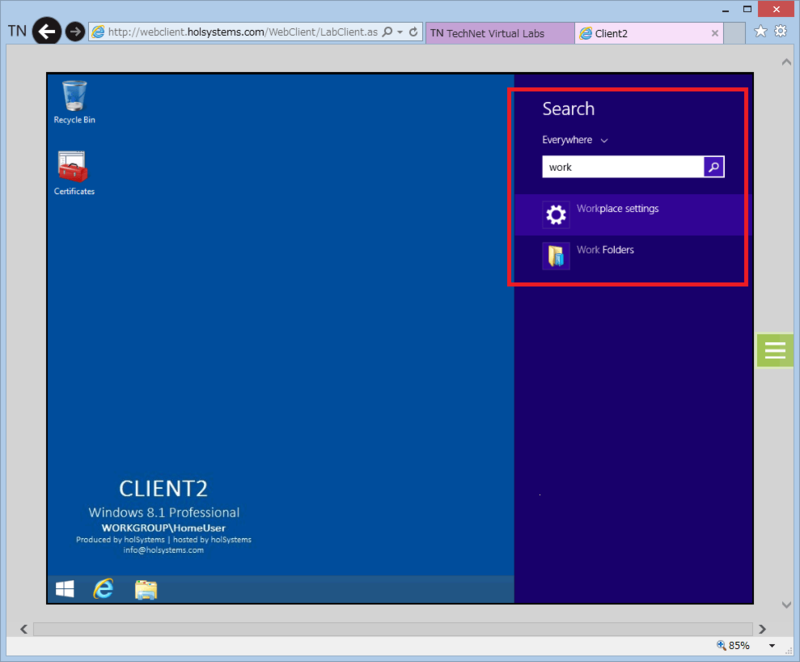Click the horizontal scrollbar left arrow
800x662 pixels.
pyautogui.click(x=23, y=629)
